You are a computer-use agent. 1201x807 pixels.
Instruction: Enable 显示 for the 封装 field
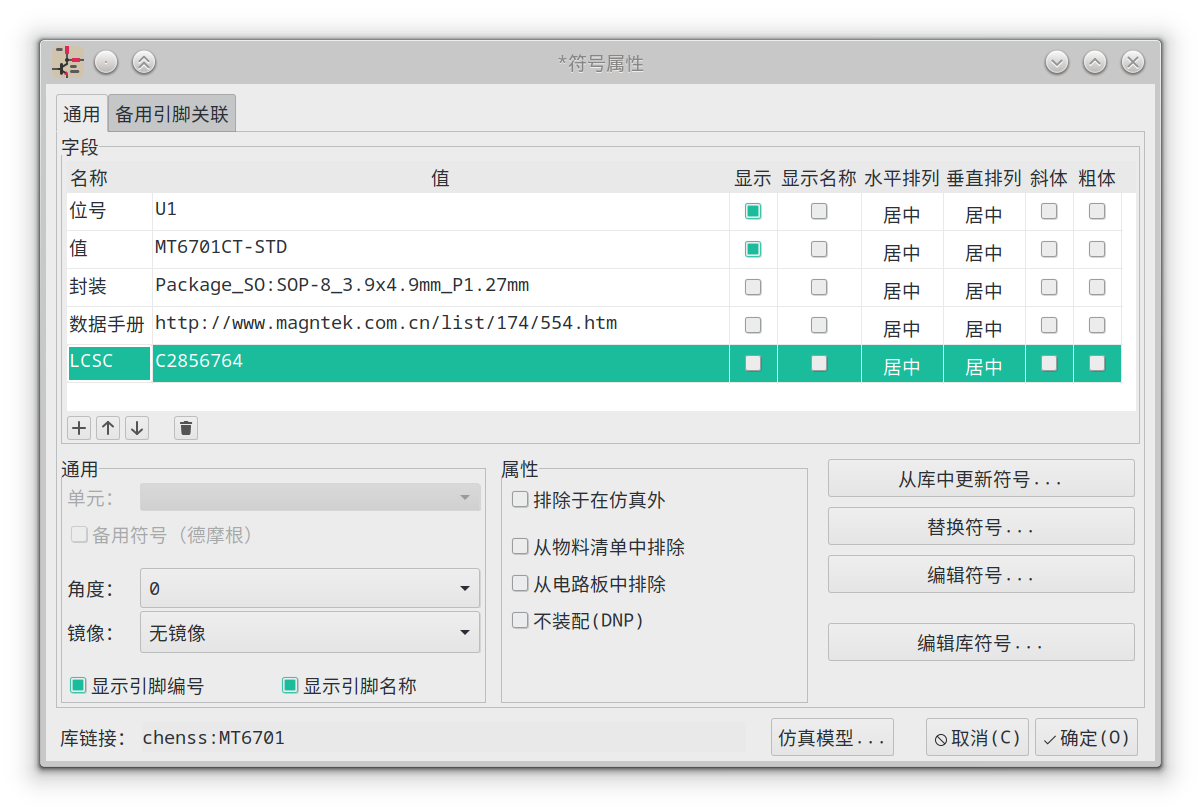[x=753, y=287]
